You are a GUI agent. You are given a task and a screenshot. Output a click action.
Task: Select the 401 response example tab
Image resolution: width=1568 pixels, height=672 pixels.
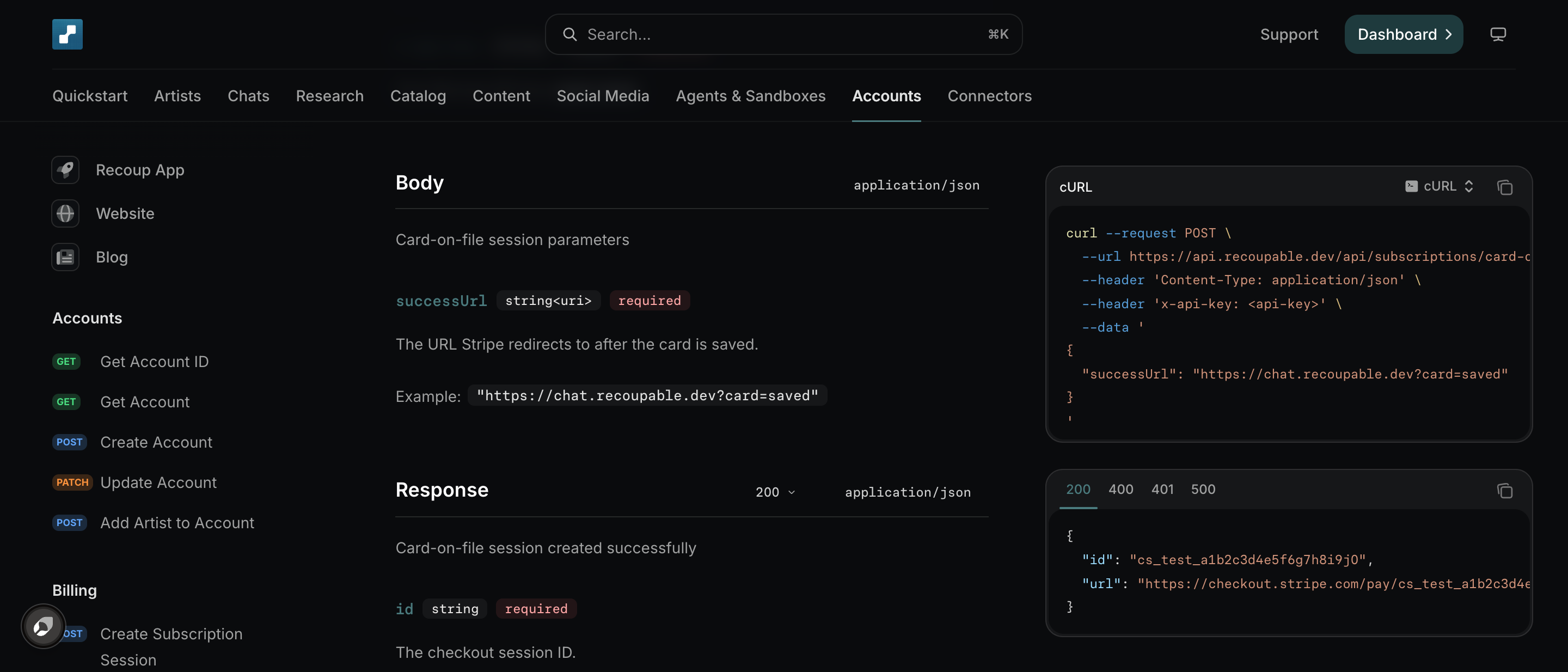(x=1162, y=490)
